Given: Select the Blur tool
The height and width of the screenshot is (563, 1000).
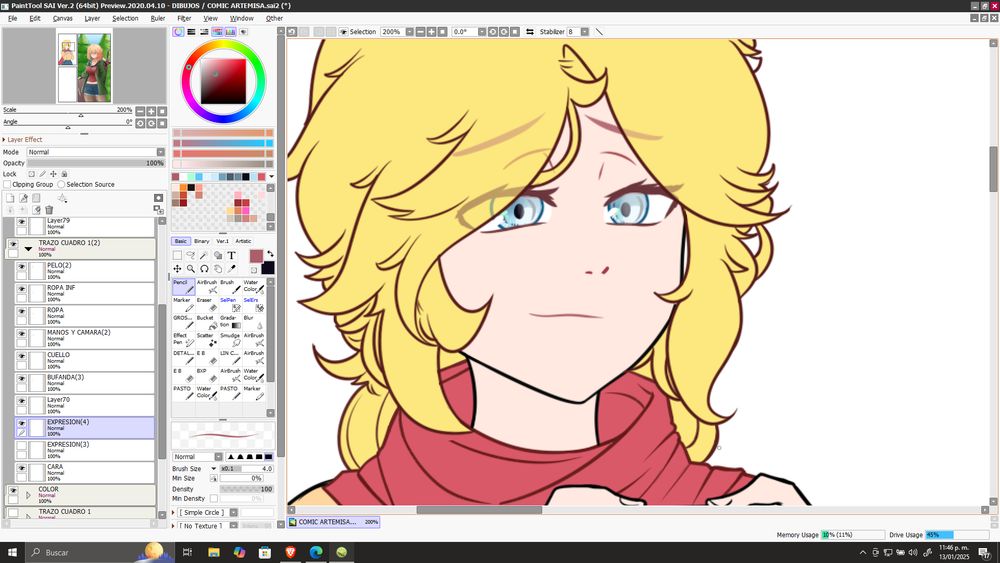Looking at the screenshot, I should [x=253, y=322].
